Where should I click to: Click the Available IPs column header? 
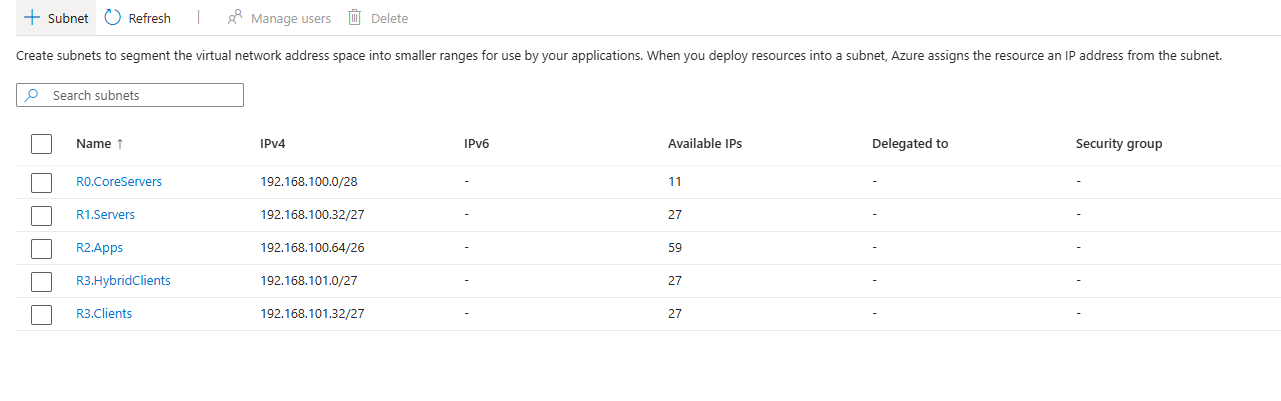tap(705, 144)
